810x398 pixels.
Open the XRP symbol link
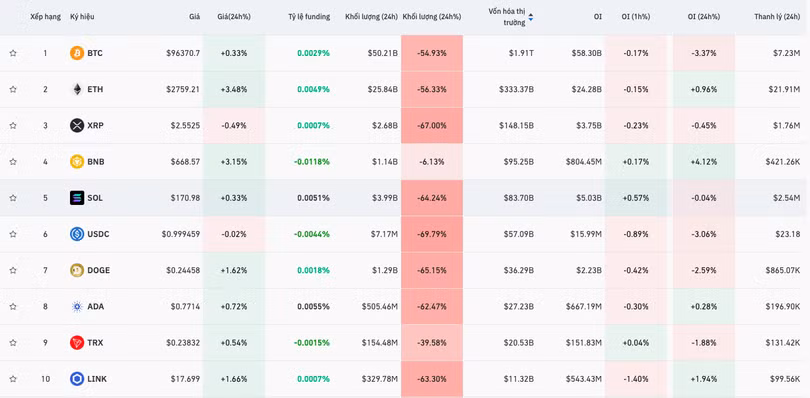point(96,126)
